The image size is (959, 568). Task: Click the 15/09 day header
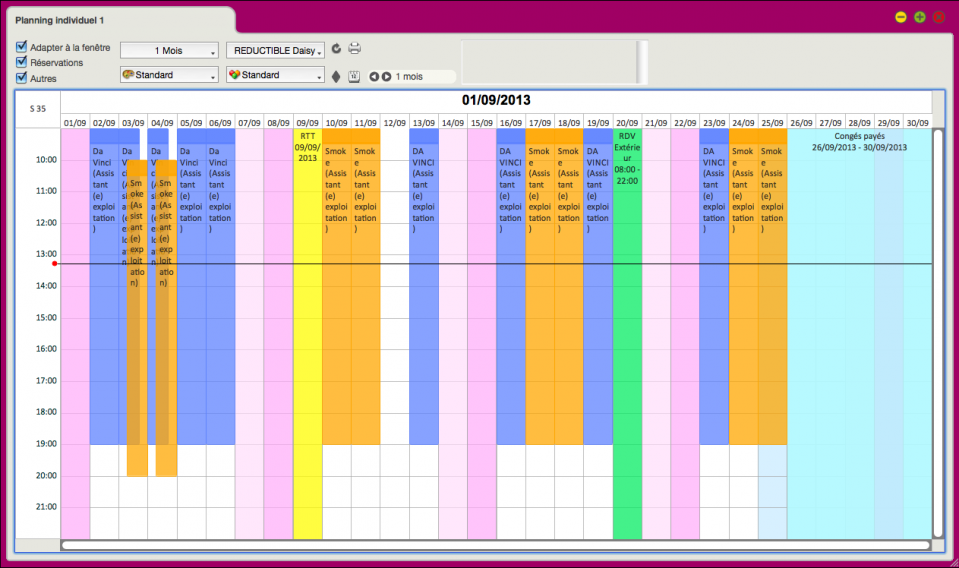coord(482,123)
